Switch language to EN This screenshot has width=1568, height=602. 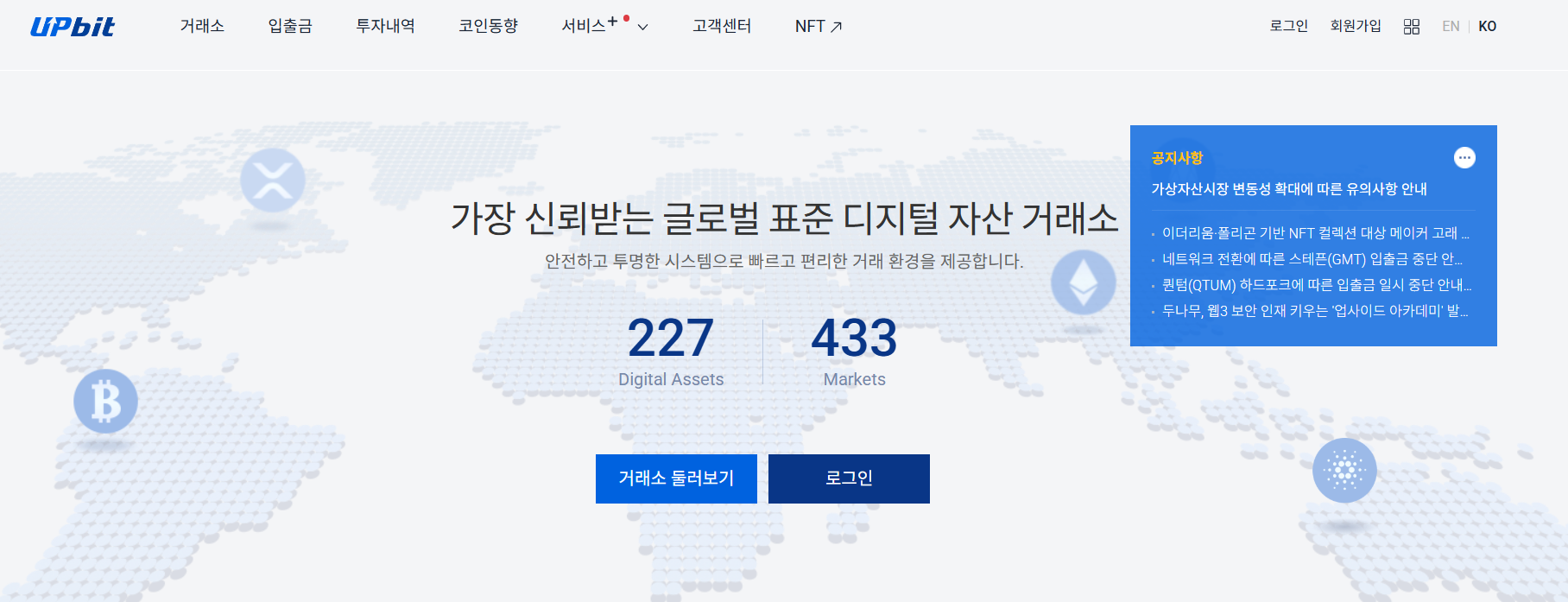(1451, 27)
